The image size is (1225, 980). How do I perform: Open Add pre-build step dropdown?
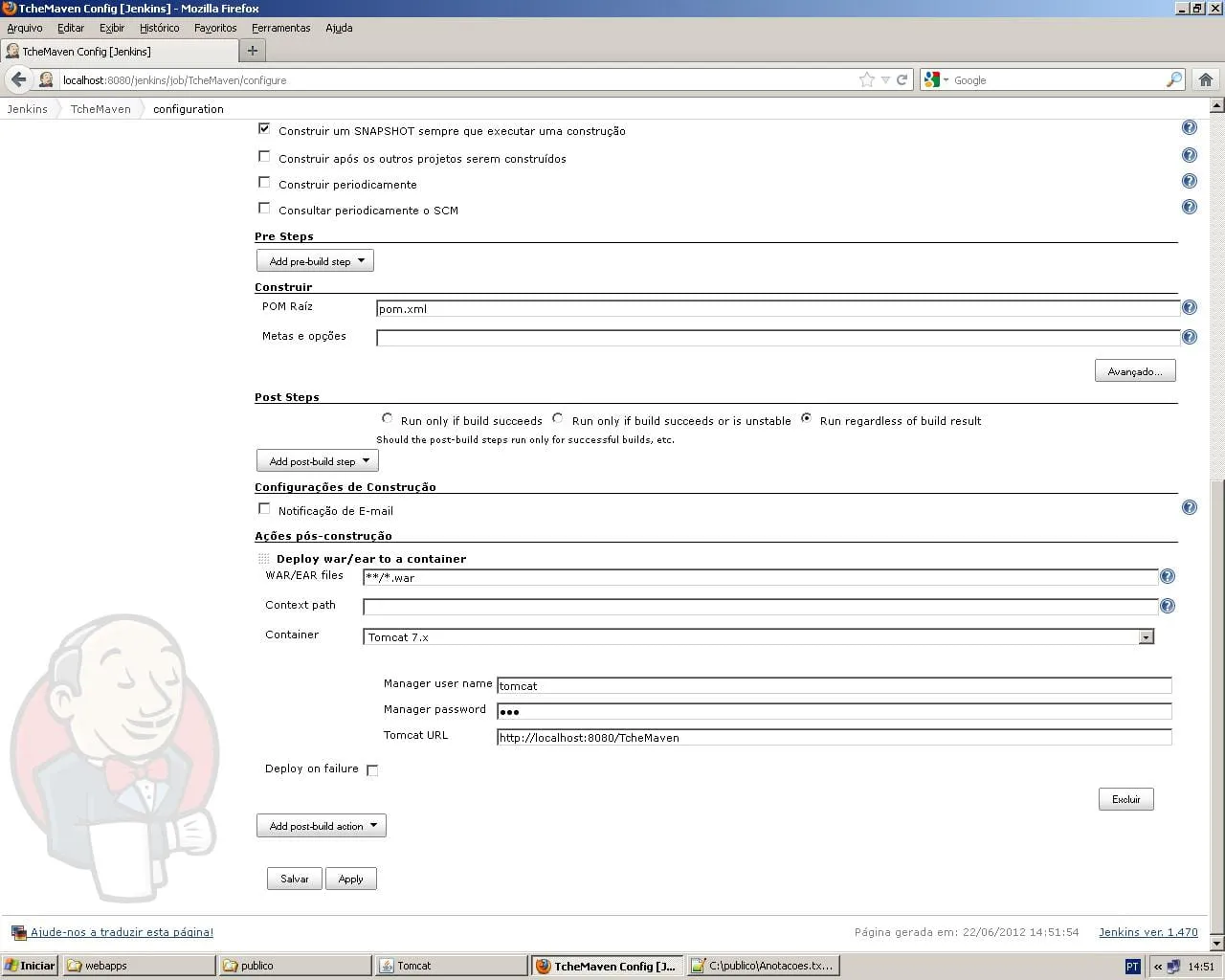pos(315,260)
